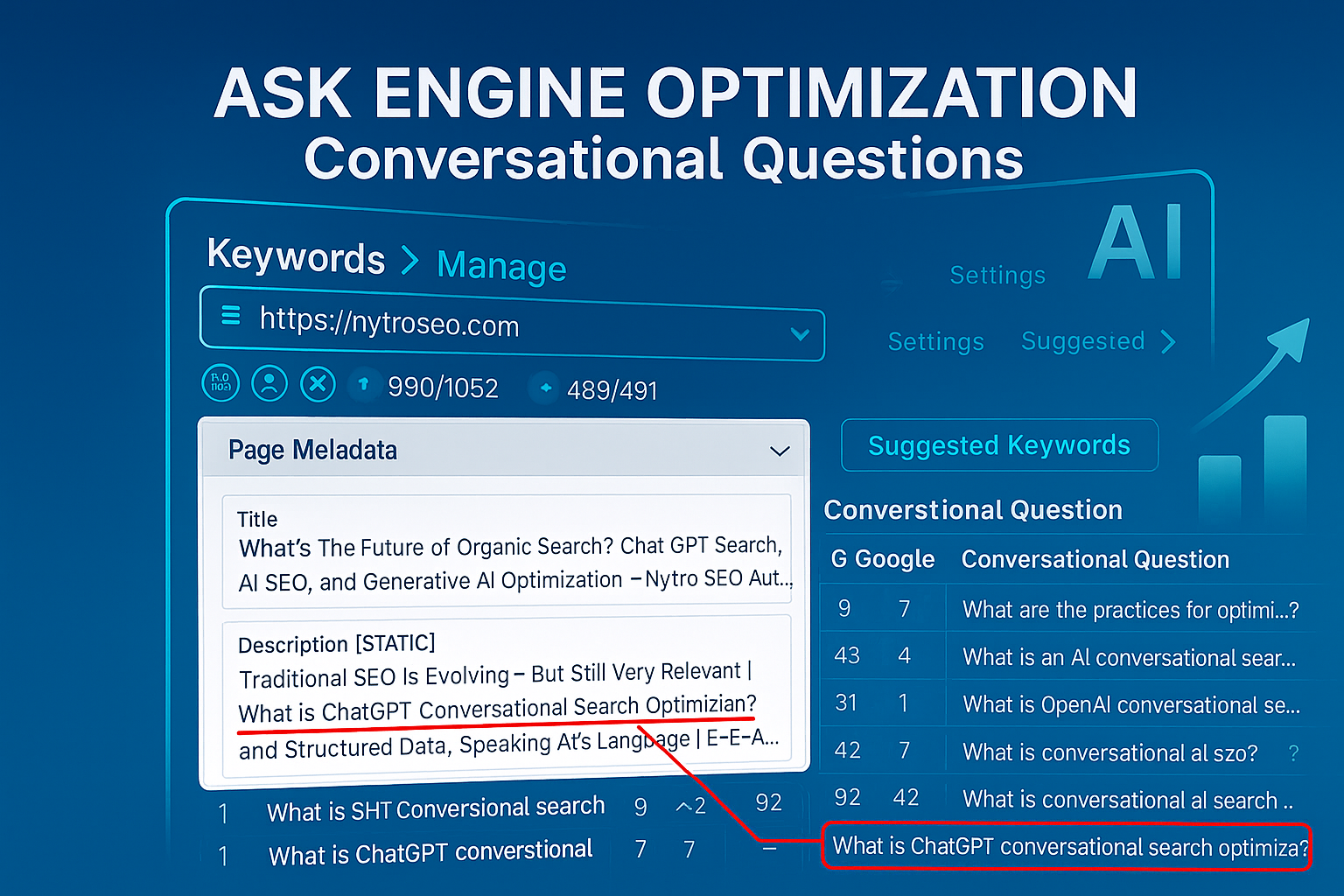
Task: Click the 489/491 counter
Action: tap(612, 390)
